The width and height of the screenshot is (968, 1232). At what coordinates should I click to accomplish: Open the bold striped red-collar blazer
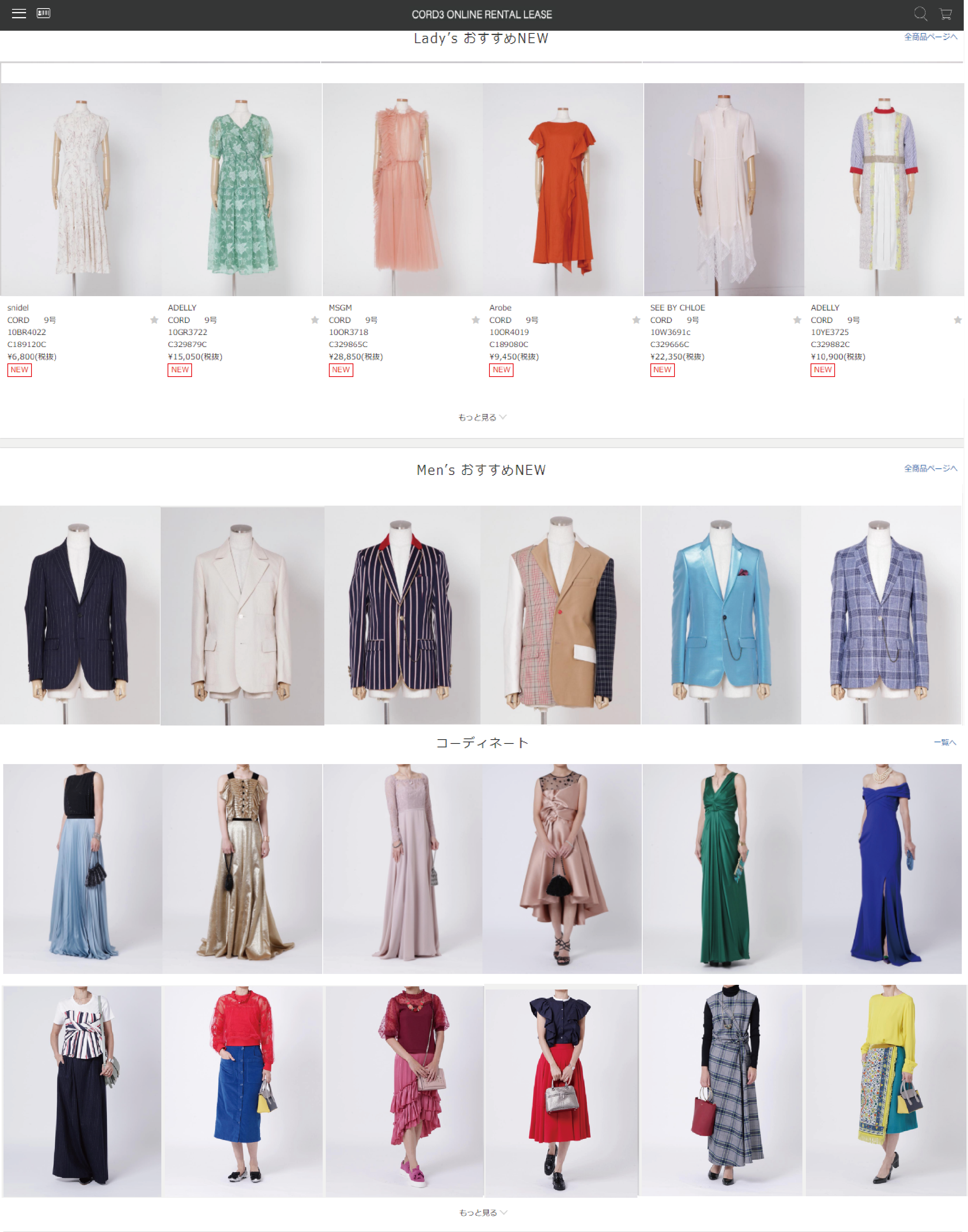(x=402, y=615)
